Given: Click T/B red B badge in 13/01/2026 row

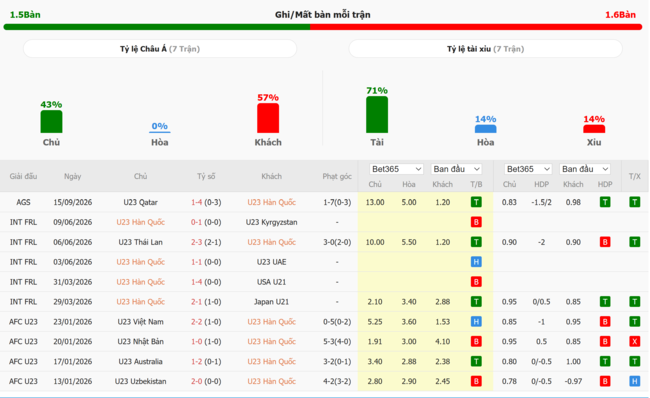Looking at the screenshot, I should (x=476, y=381).
